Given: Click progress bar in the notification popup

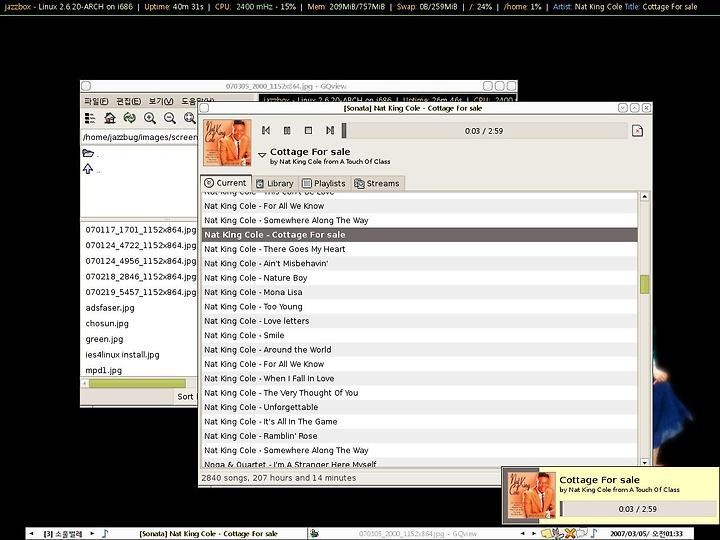Looking at the screenshot, I should (637, 509).
